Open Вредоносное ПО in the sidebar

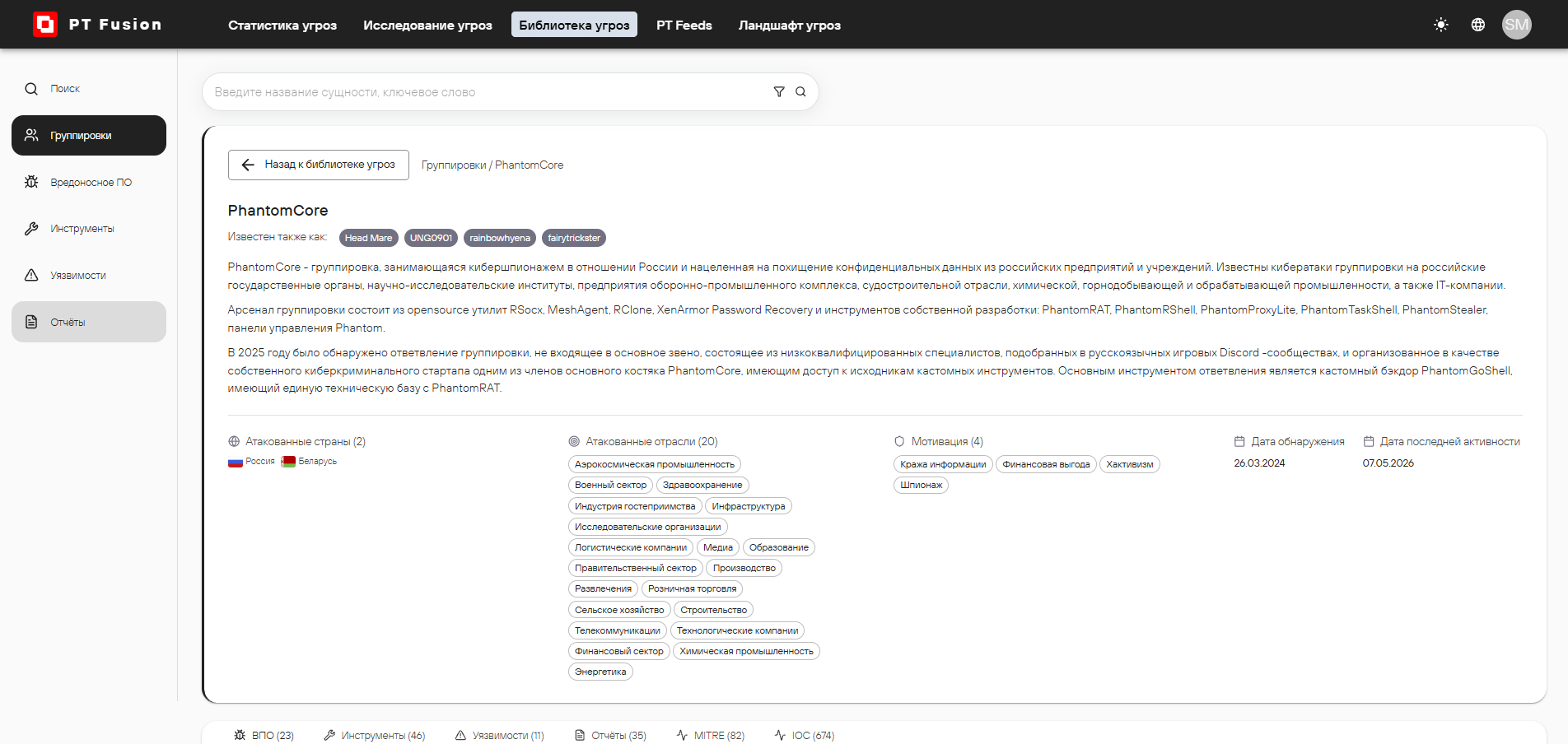89,183
